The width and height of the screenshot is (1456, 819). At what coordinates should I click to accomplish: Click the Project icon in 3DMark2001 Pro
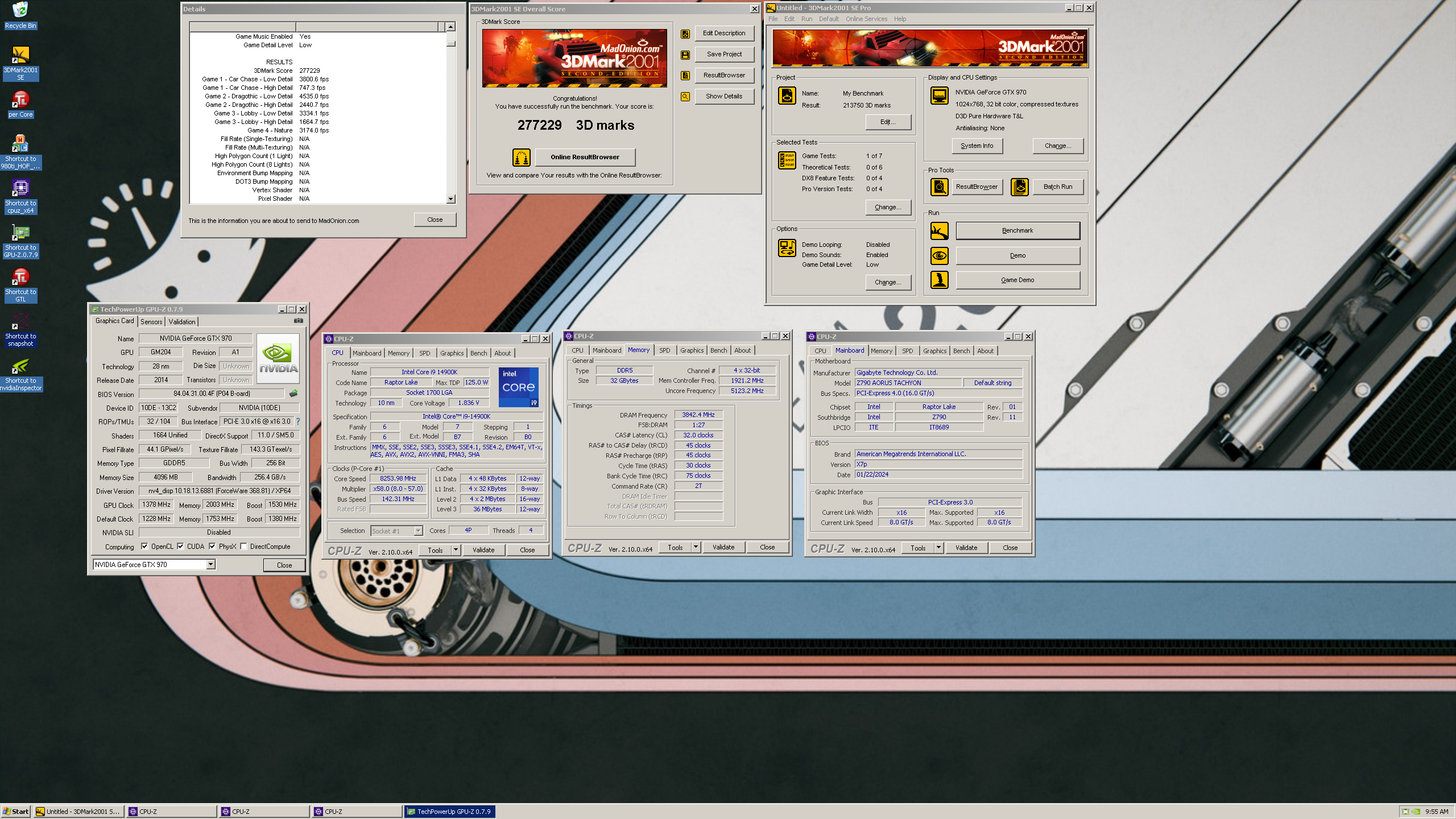[787, 96]
